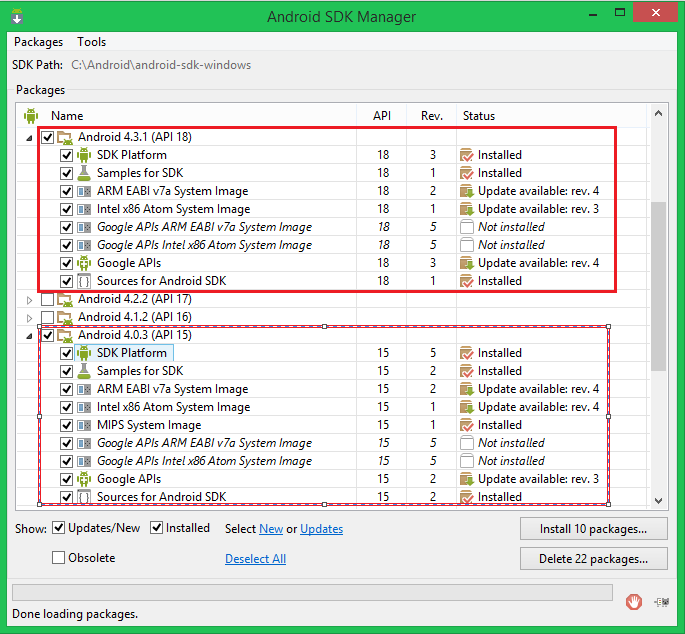This screenshot has width=685, height=634.
Task: Click the red stop hand icon
Action: point(633,602)
